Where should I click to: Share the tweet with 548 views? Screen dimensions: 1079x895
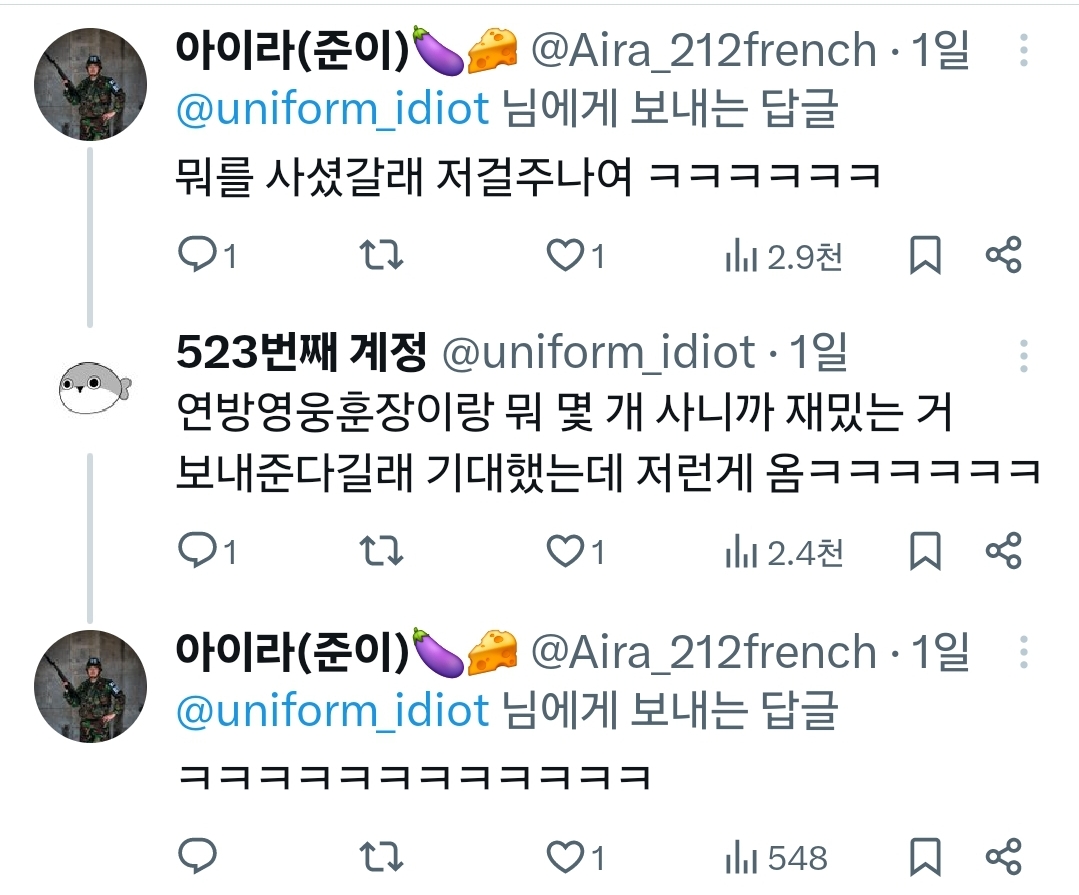coord(1003,856)
